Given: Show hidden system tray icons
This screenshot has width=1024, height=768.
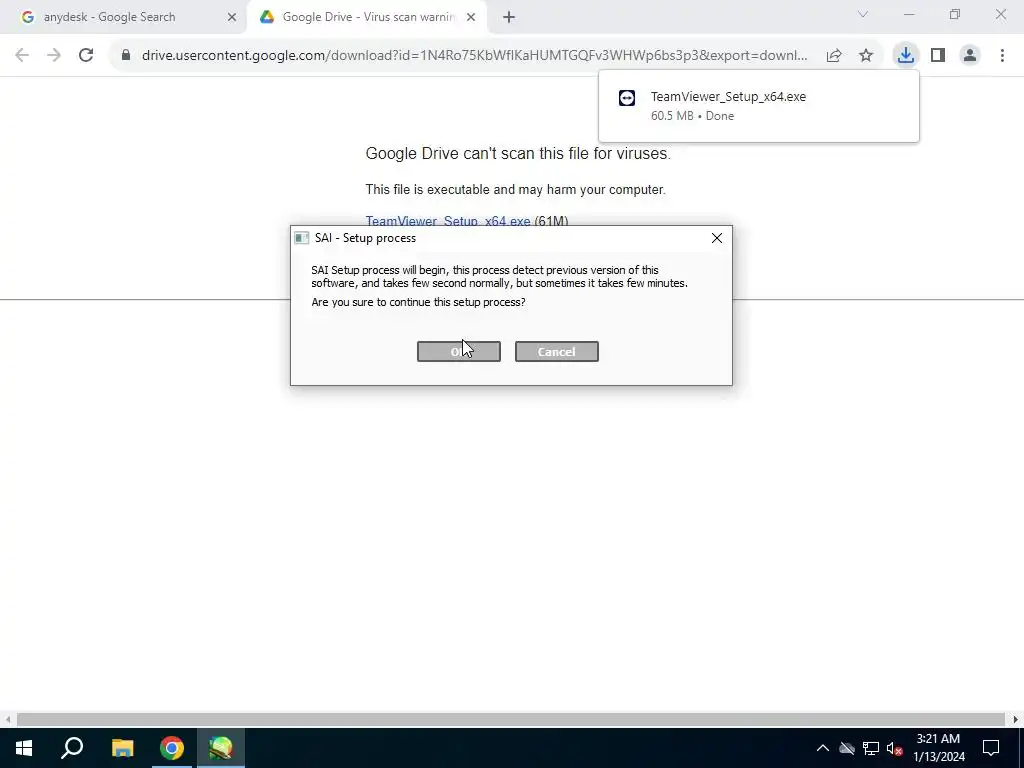Looking at the screenshot, I should click(823, 748).
